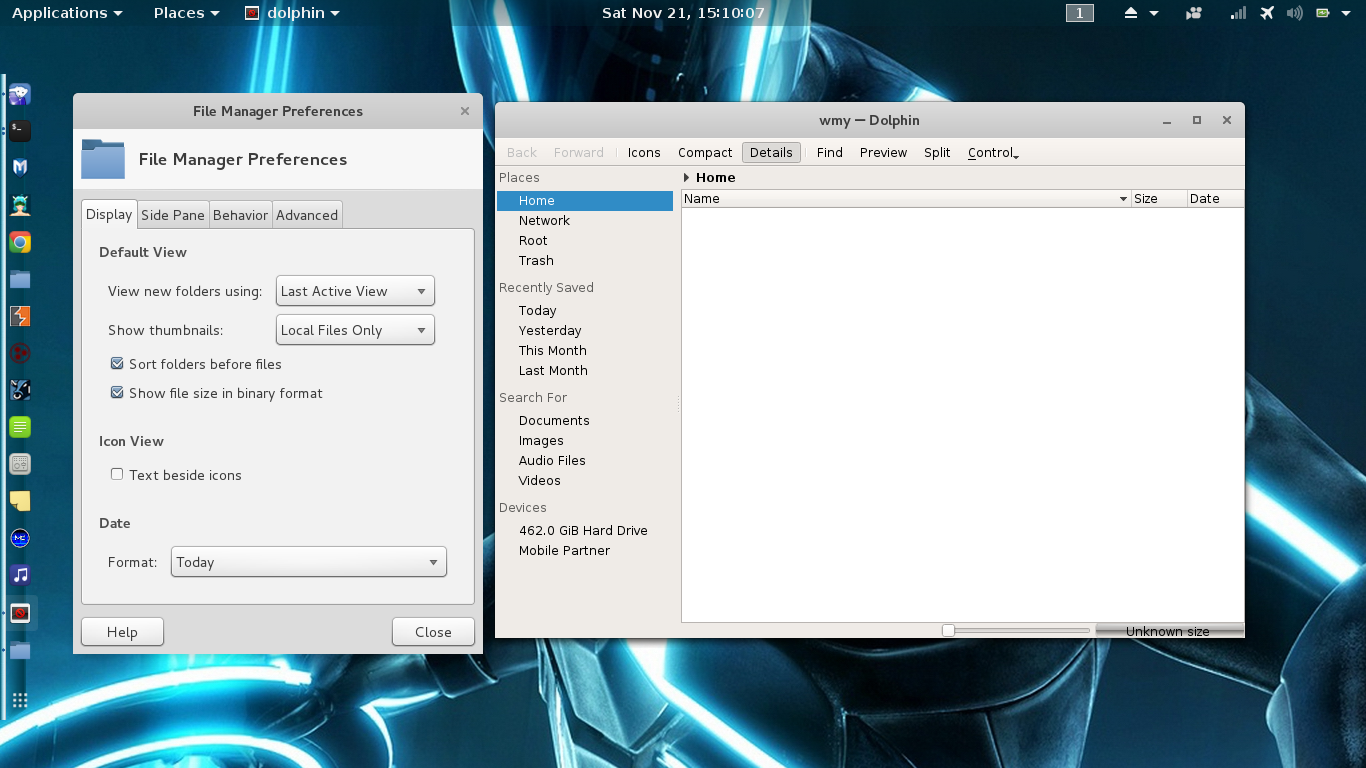Enable Text beside icons checkbox
The height and width of the screenshot is (768, 1366).
coord(117,475)
